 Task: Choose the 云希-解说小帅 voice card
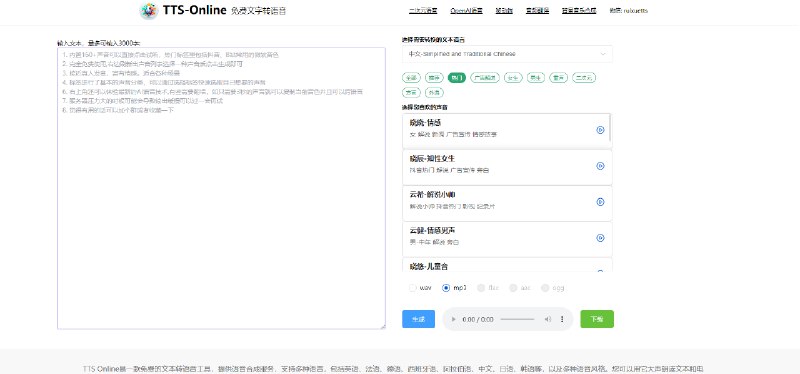tap(507, 203)
